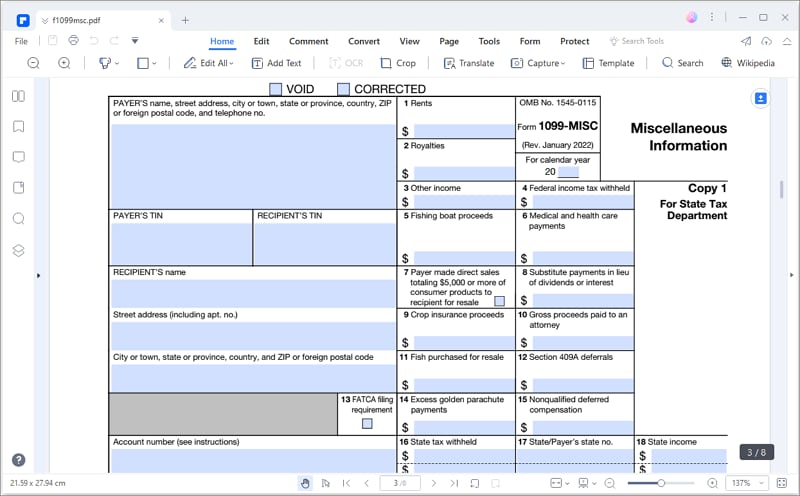The width and height of the screenshot is (800, 496).
Task: Select the rectangle shape tool icon
Action: pos(143,63)
